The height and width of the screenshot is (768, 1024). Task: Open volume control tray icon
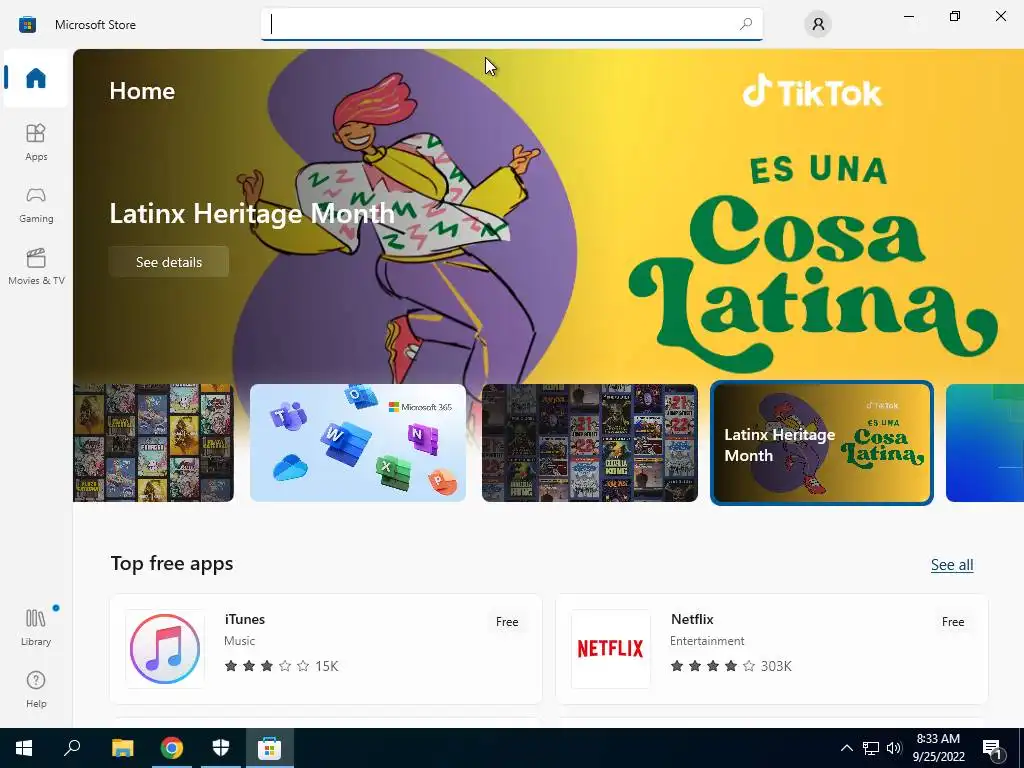[894, 748]
